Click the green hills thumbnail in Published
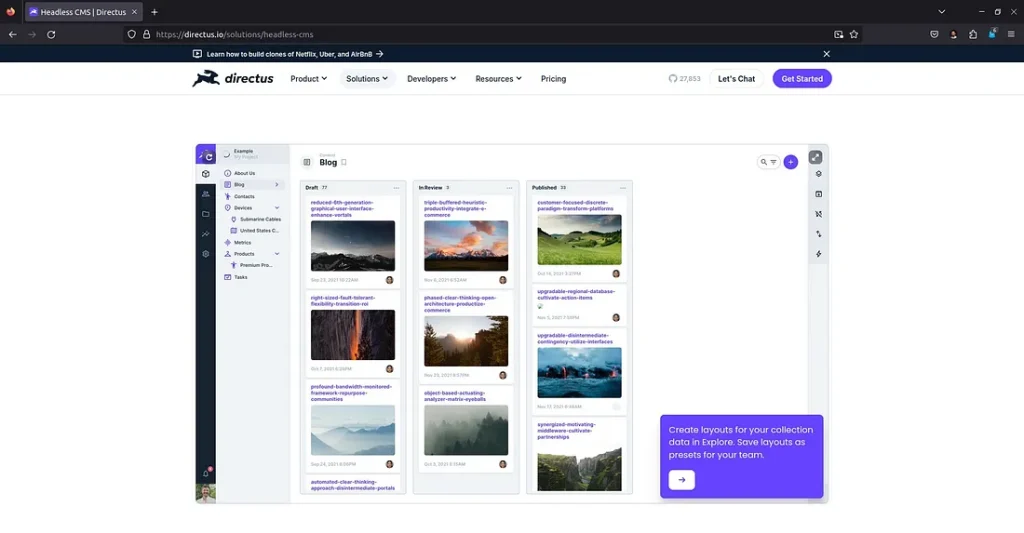The height and width of the screenshot is (533, 1024). point(579,239)
